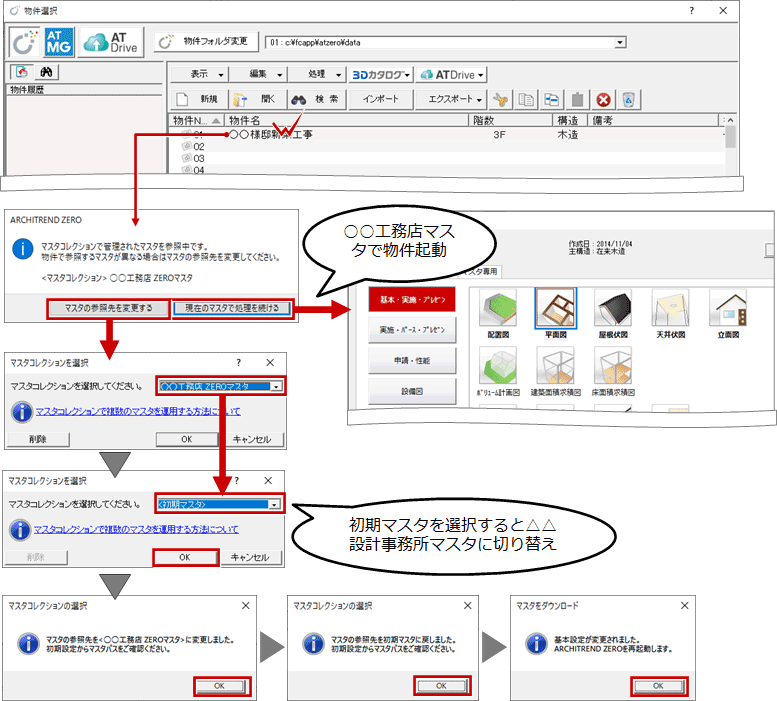This screenshot has width=777, height=701.
Task: Click キャンセル in the 初期マスタ selection dialog
Action: pos(250,557)
